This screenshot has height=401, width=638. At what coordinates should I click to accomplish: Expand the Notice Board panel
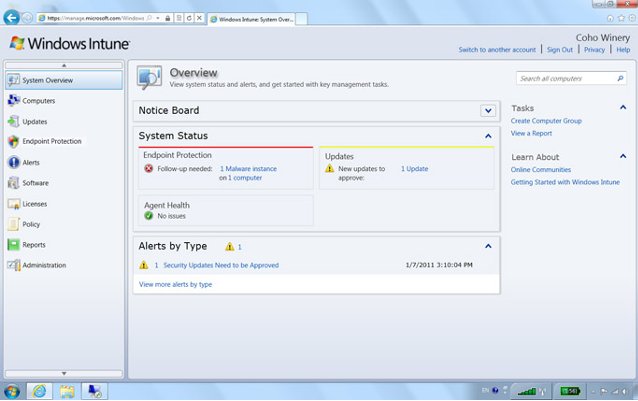(488, 111)
